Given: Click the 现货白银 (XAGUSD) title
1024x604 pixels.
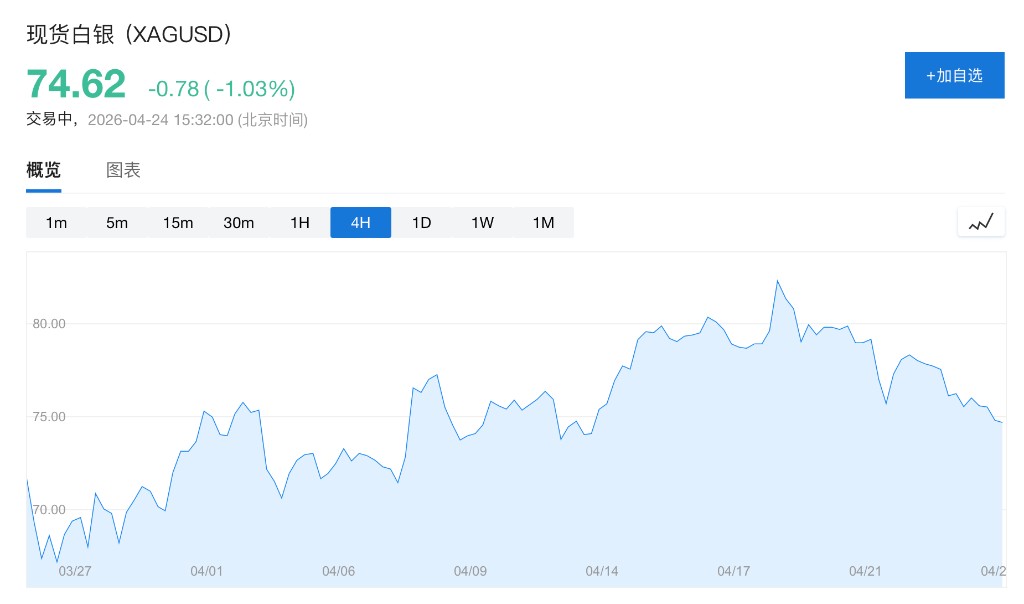Looking at the screenshot, I should [130, 34].
